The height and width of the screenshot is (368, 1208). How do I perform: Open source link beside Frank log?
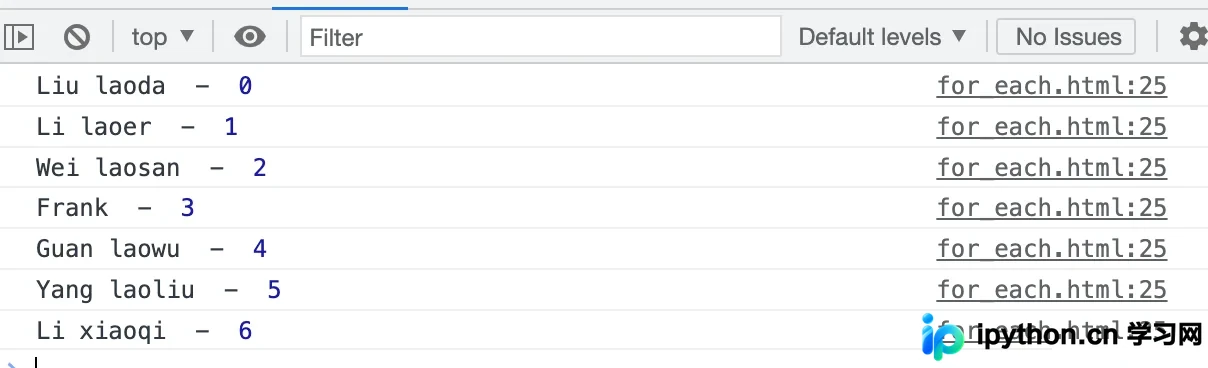1052,208
